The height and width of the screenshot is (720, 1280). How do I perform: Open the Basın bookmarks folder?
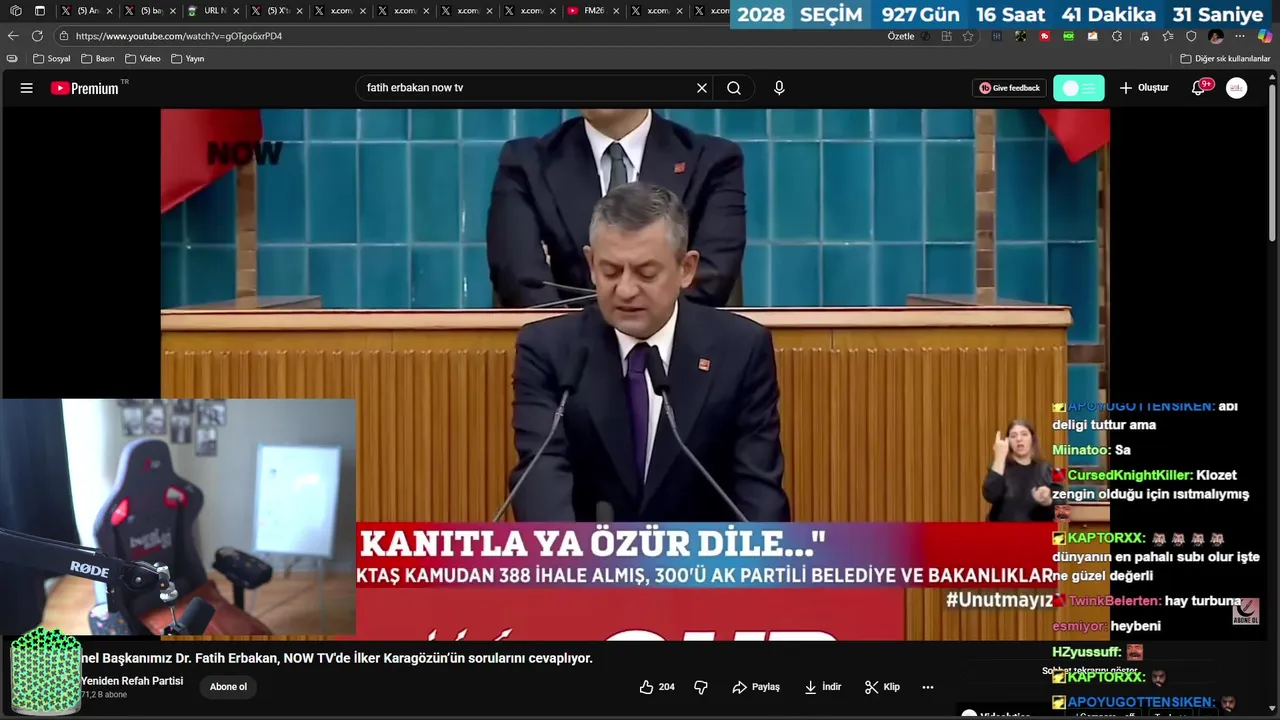point(98,59)
